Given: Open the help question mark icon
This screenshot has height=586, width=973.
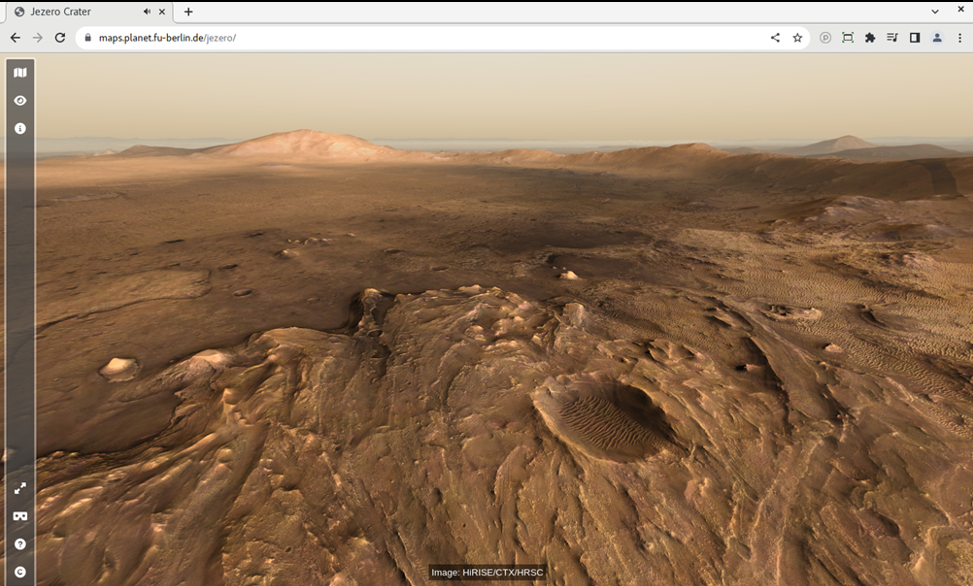Looking at the screenshot, I should (x=20, y=545).
